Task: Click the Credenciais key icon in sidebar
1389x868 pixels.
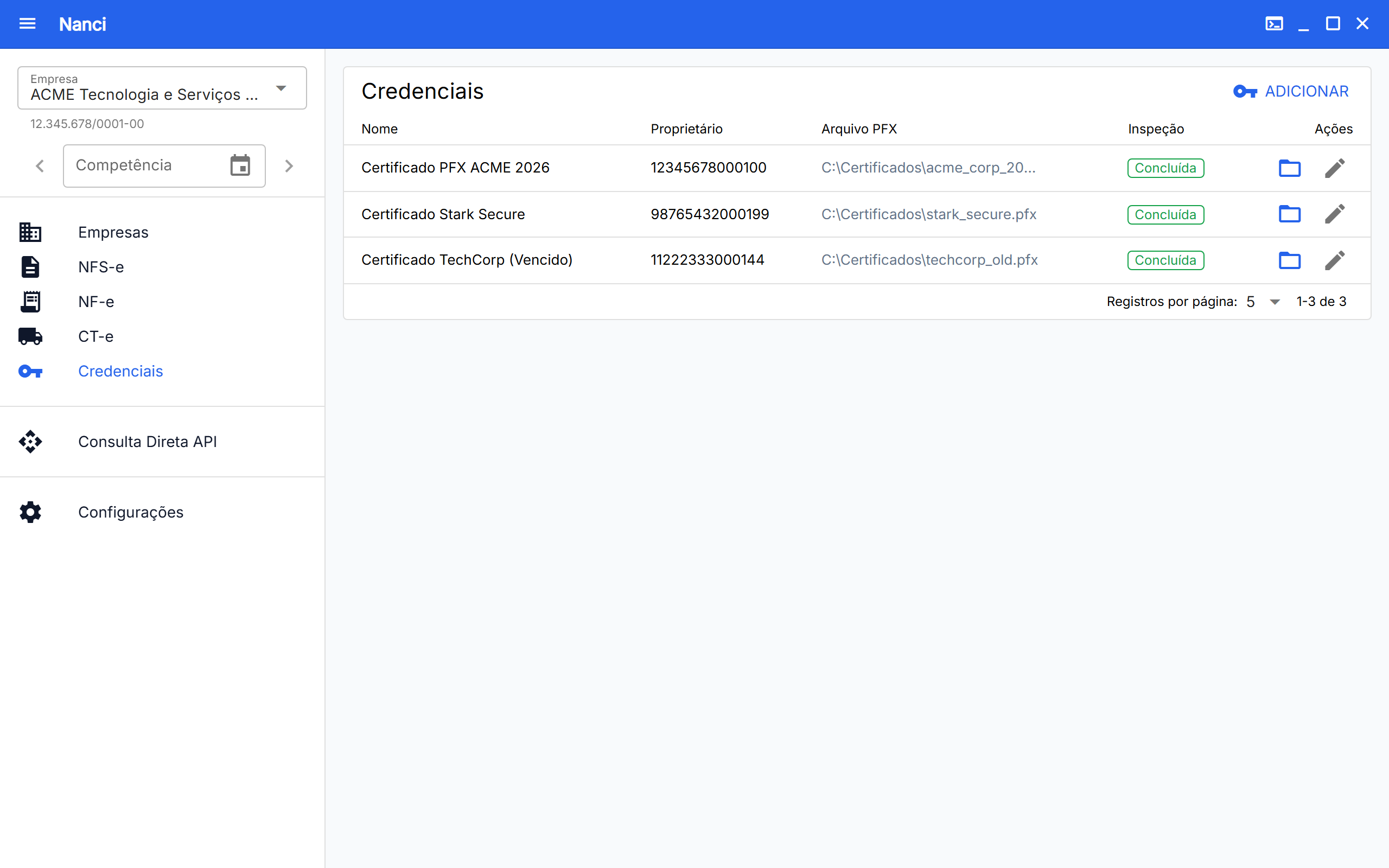Action: 30,372
